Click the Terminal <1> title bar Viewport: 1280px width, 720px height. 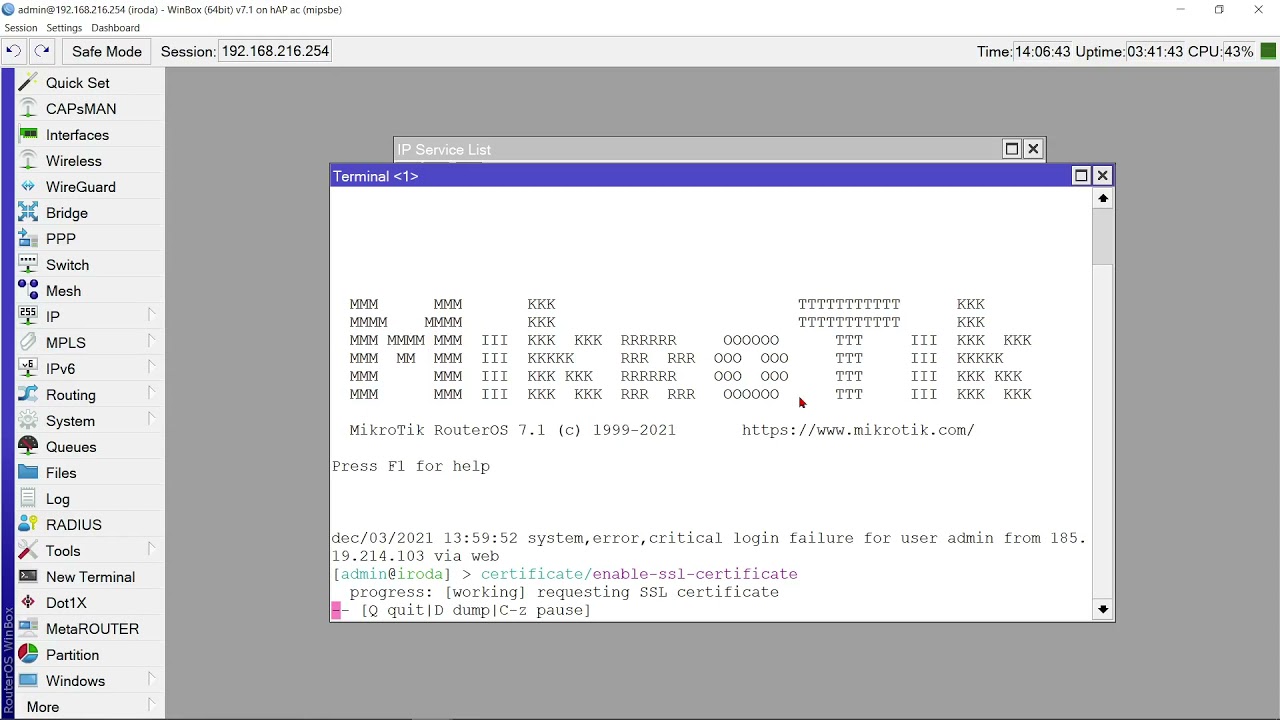(x=700, y=176)
